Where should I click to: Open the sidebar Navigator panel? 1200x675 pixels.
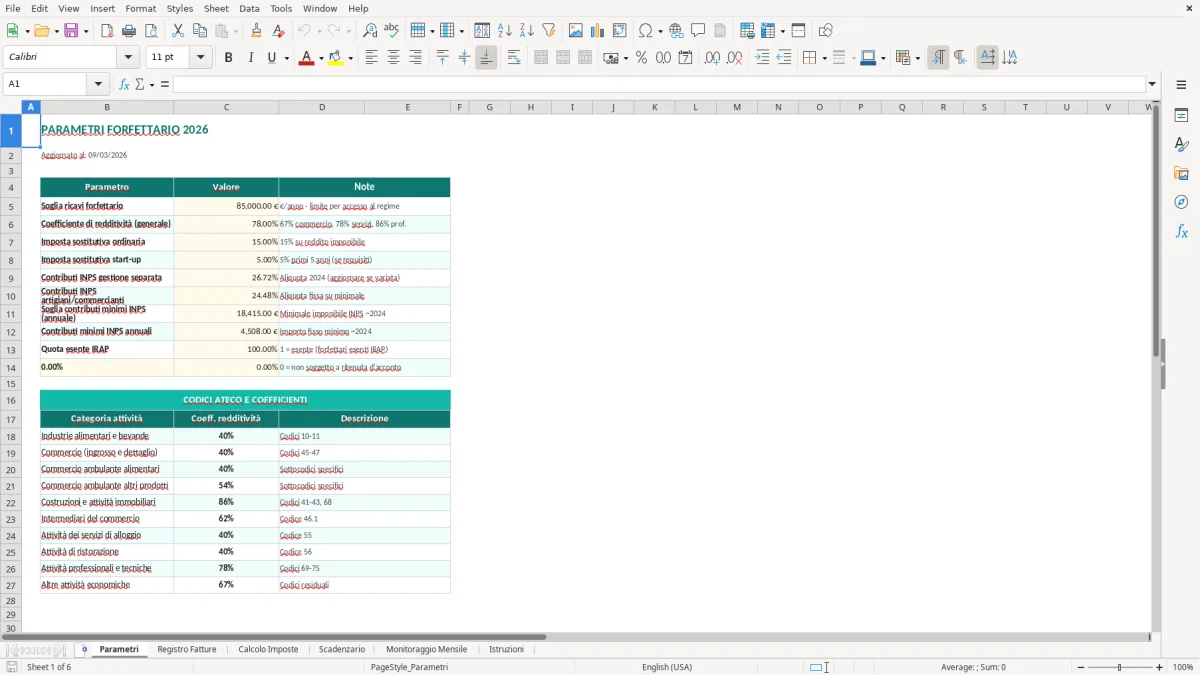[1181, 202]
